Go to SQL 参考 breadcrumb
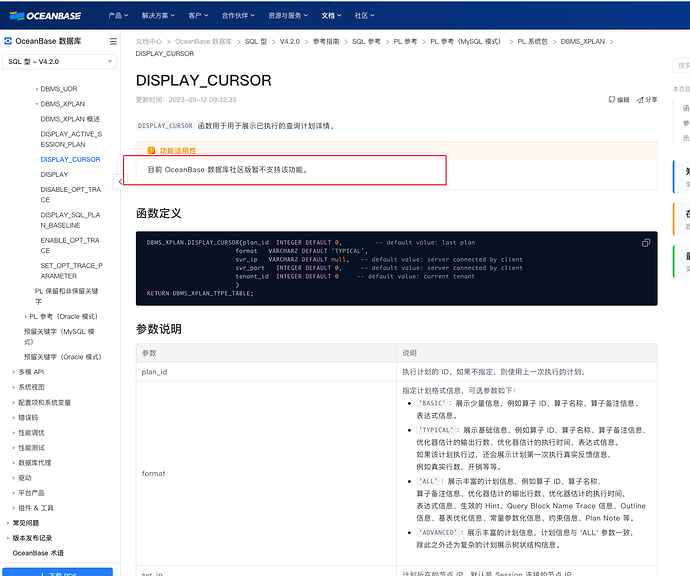The width and height of the screenshot is (690, 576). [x=366, y=41]
